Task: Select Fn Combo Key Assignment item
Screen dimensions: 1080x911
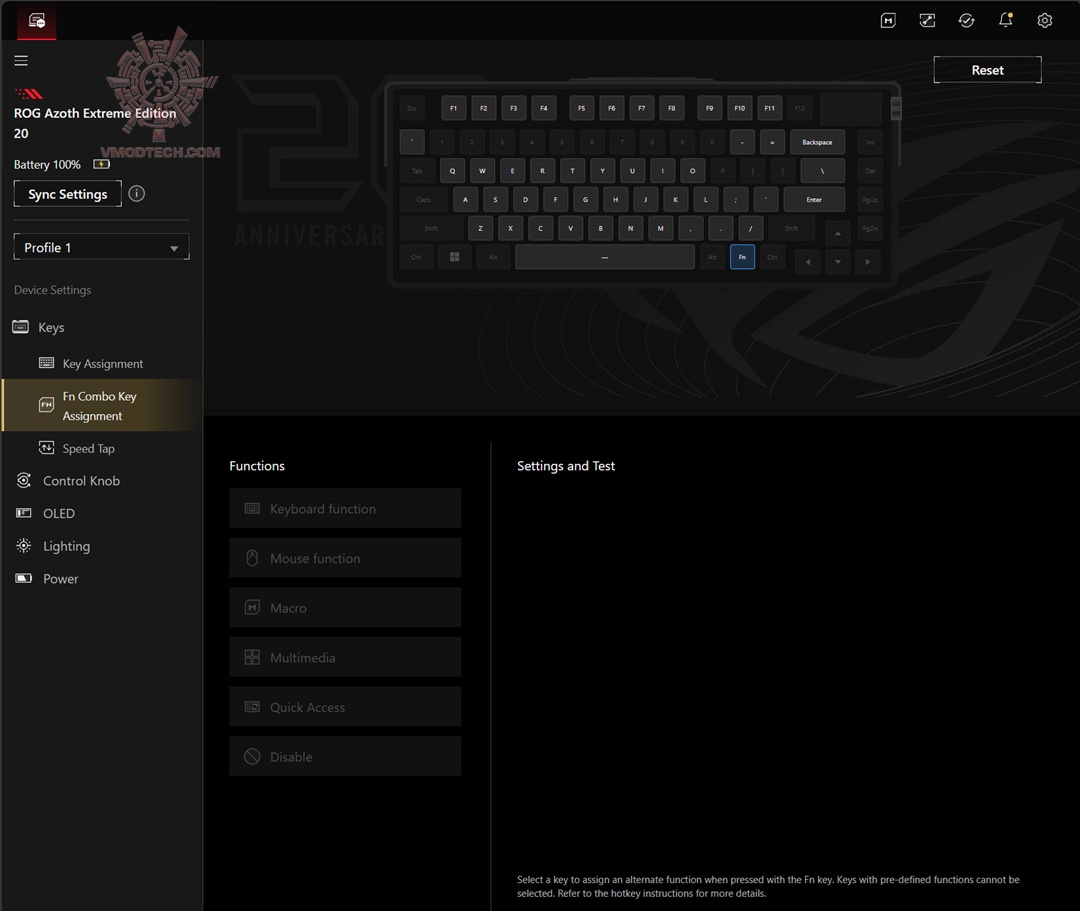Action: 103,406
